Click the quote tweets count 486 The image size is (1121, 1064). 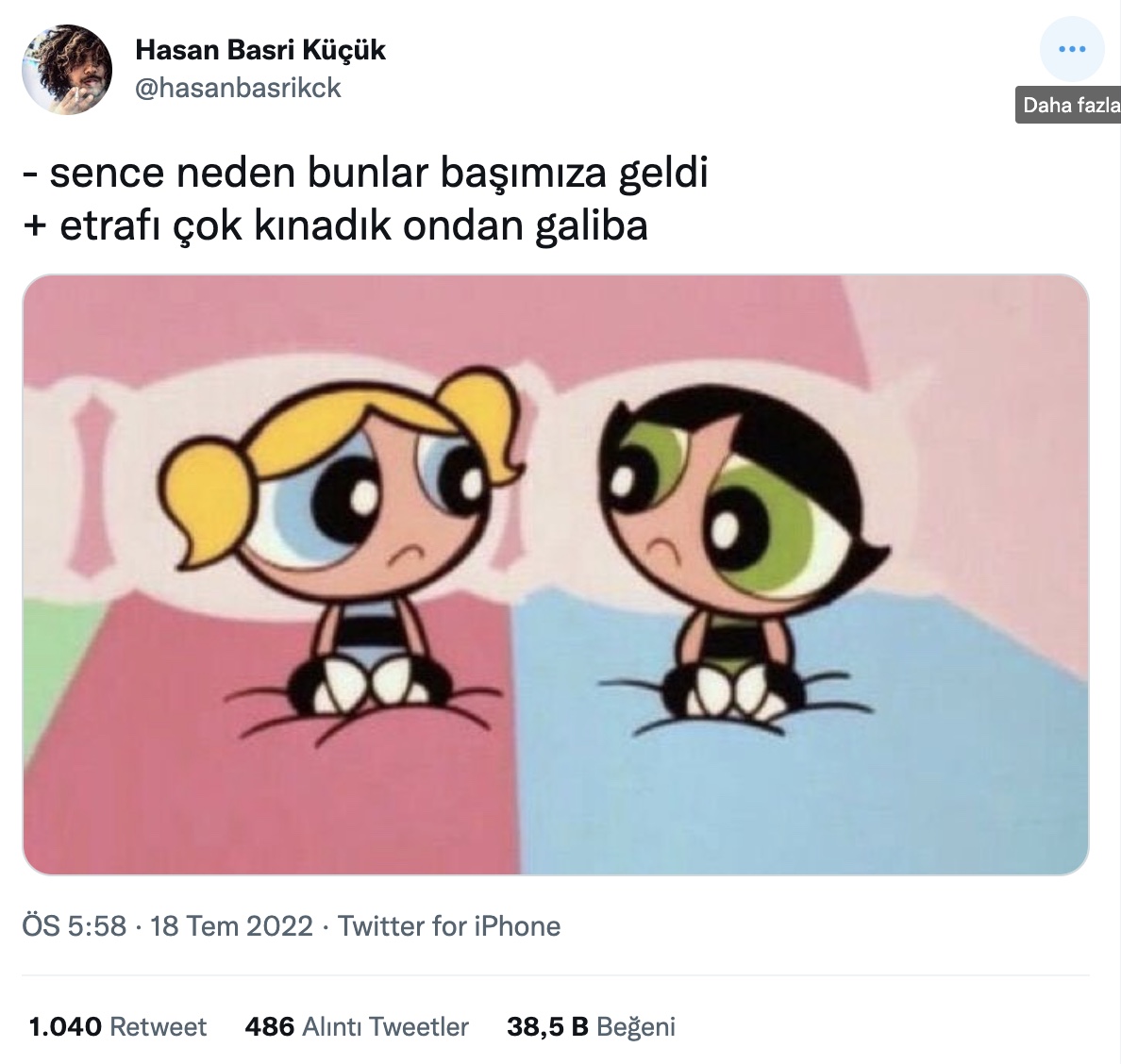tap(270, 1027)
